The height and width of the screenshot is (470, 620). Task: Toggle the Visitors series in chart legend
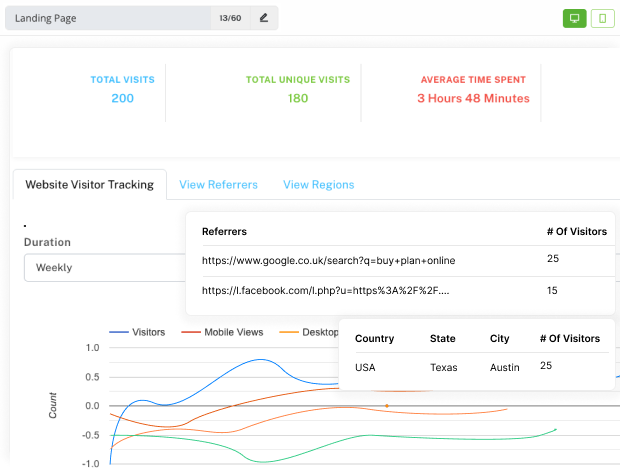[138, 332]
